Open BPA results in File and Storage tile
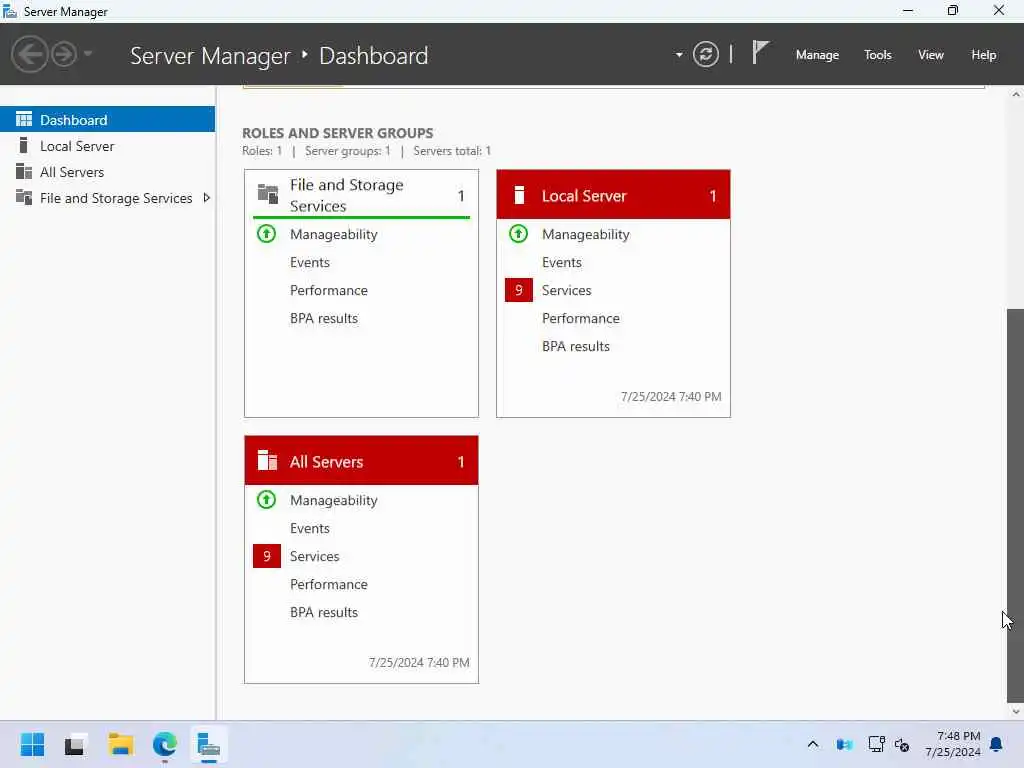The height and width of the screenshot is (768, 1024). 324,319
